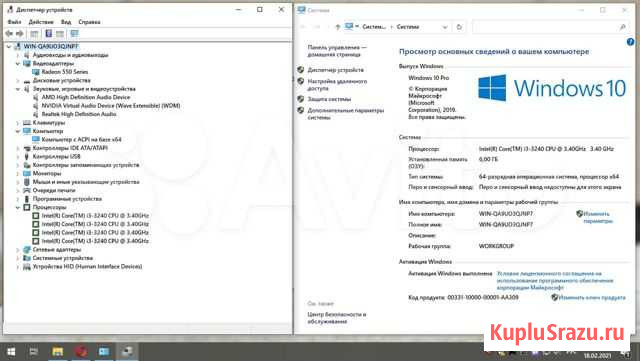Select AMD High Definition Audio Device
The image size is (640, 361).
point(86,97)
